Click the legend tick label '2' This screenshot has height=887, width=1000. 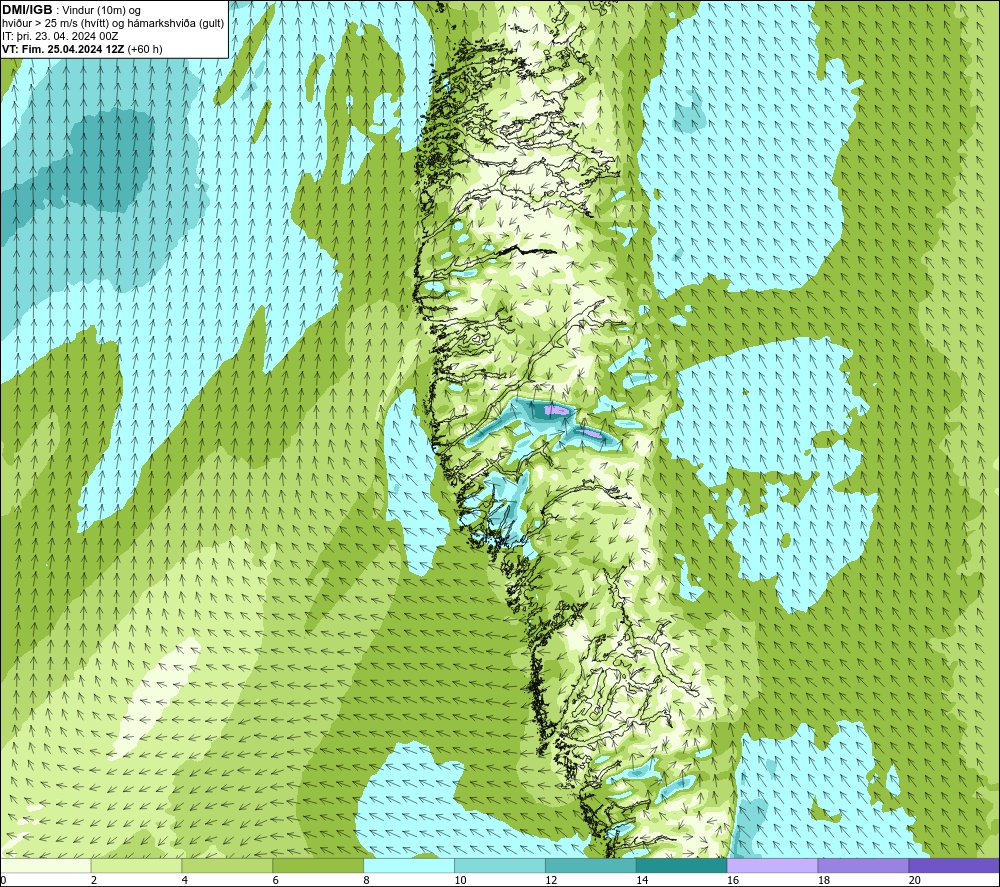pos(94,880)
